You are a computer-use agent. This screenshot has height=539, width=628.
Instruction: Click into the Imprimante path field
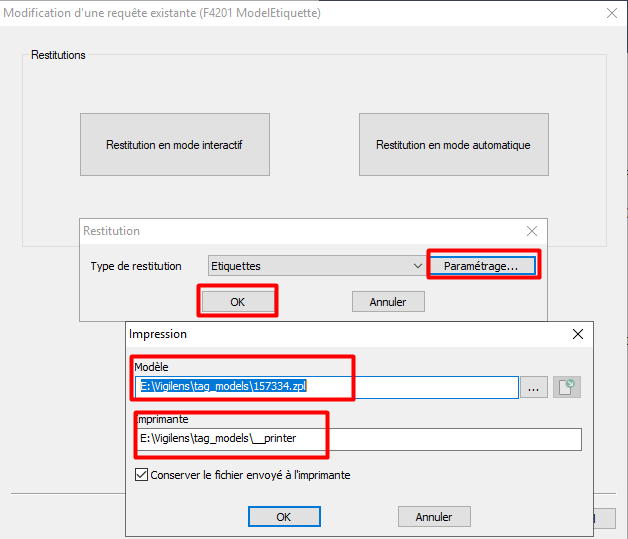click(357, 439)
